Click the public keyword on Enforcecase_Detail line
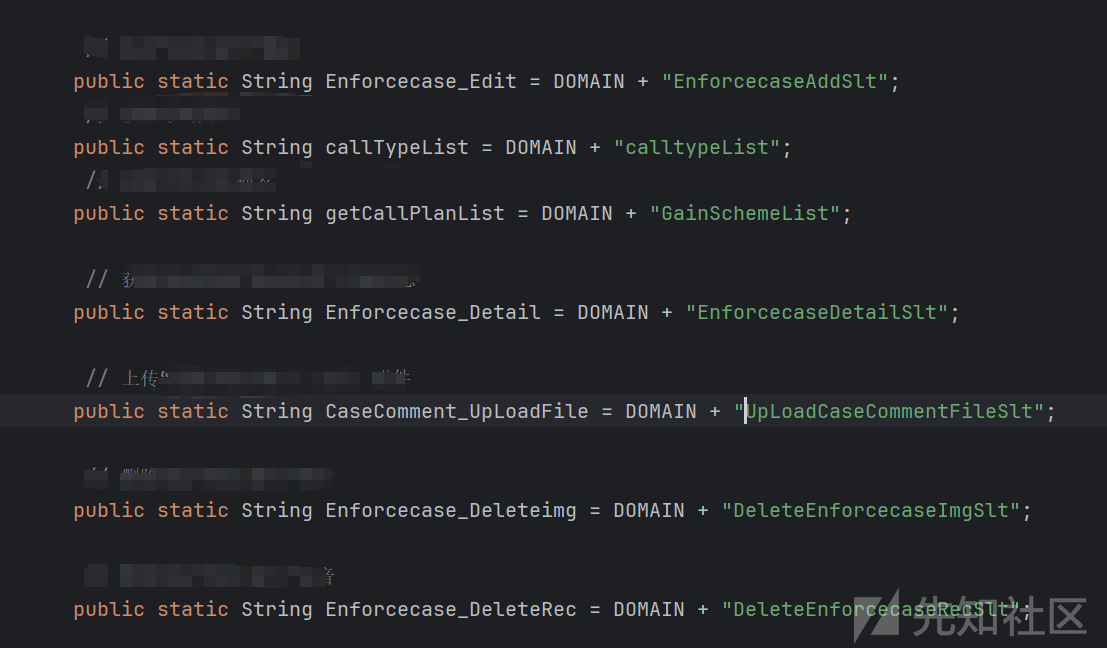 (109, 312)
